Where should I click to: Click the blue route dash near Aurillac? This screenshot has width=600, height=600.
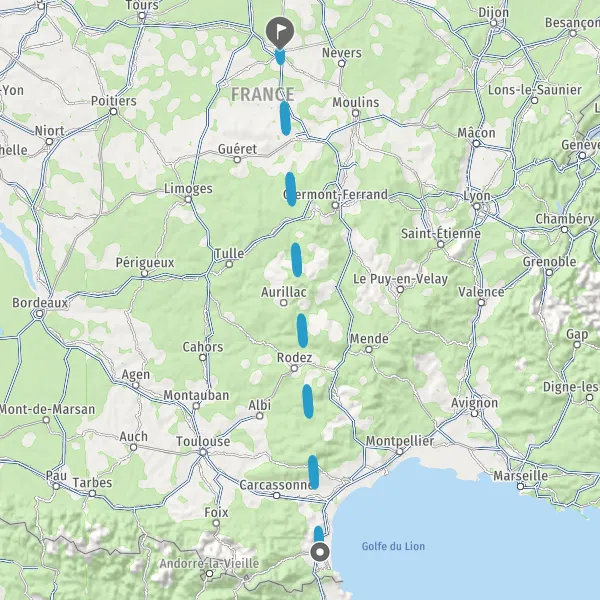pyautogui.click(x=296, y=260)
